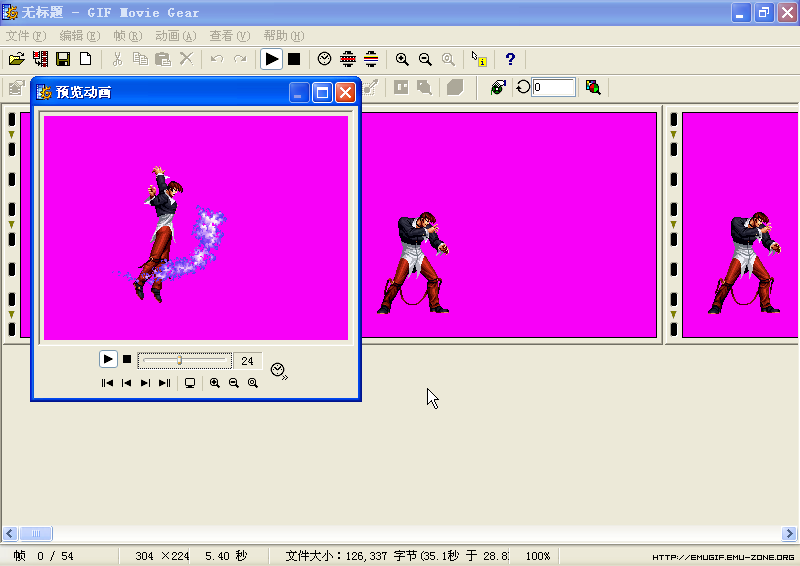800x566 pixels.
Task: Click the loop count input field showing 0
Action: point(554,87)
